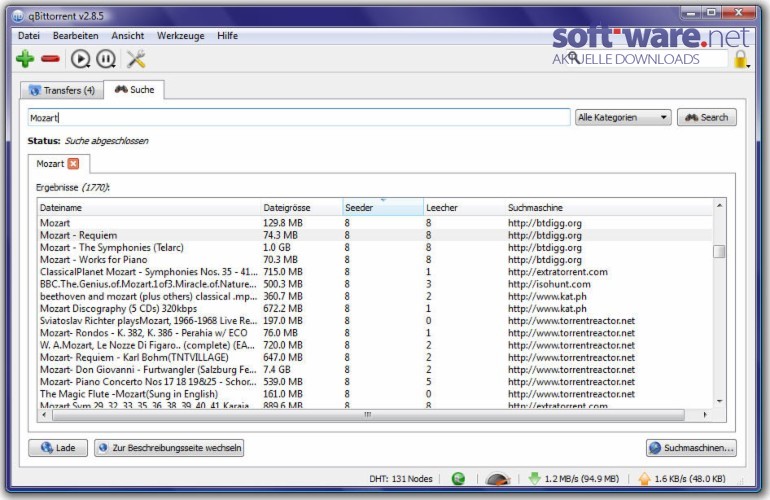Click the green down arrow download speed icon
770x500 pixels.
tap(534, 478)
